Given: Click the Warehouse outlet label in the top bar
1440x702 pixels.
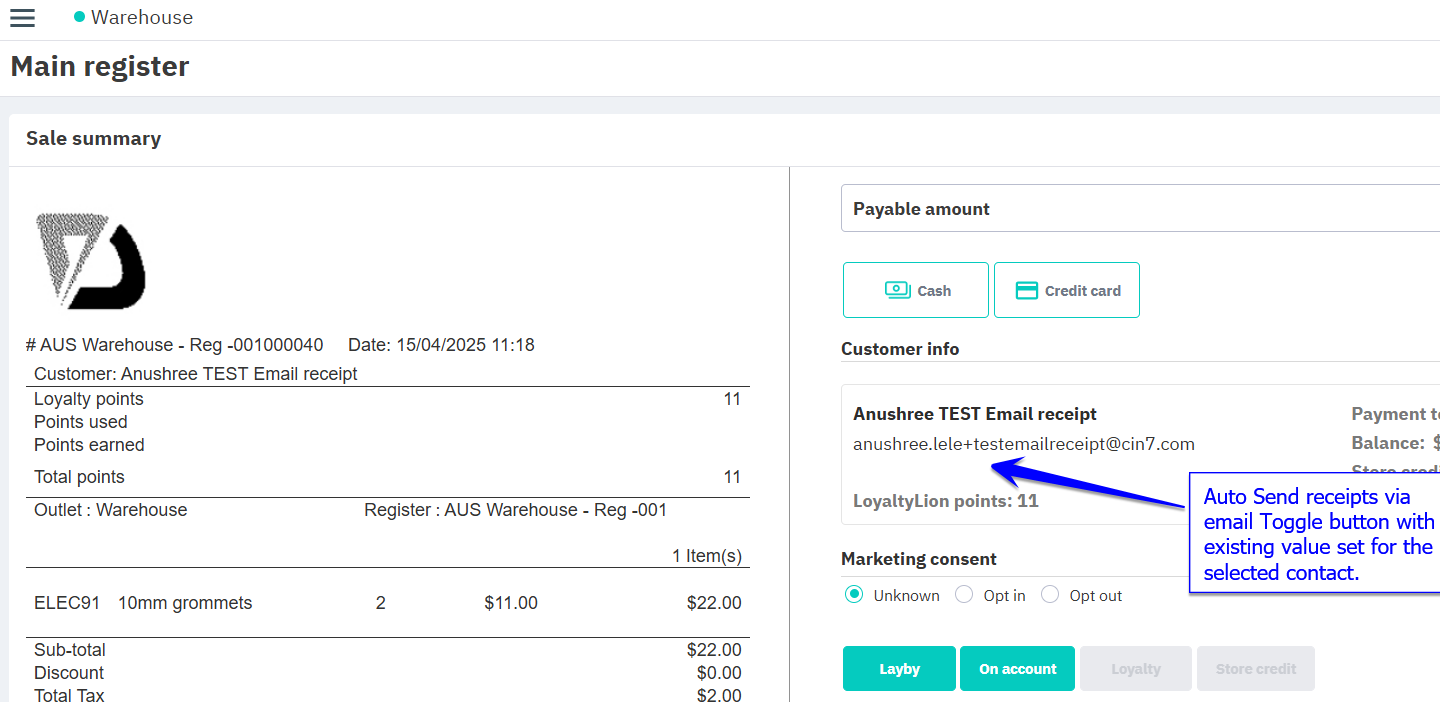Looking at the screenshot, I should [141, 18].
